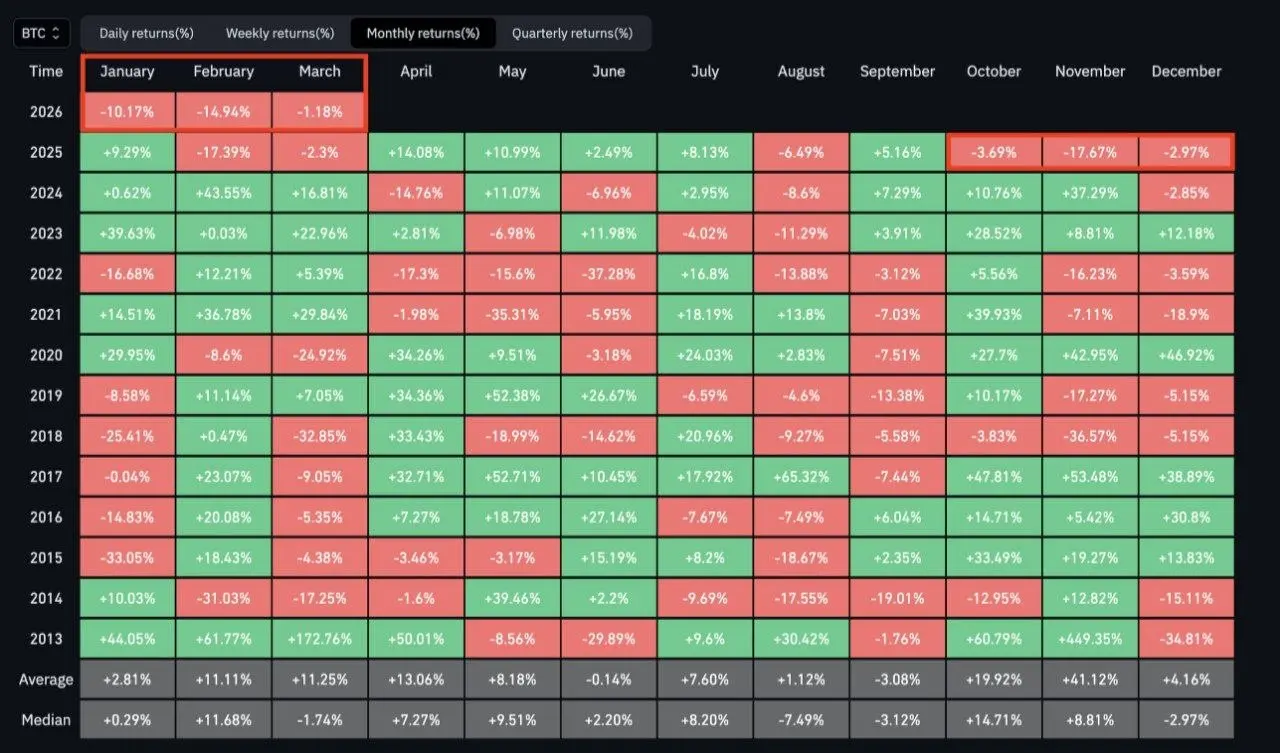Click the 2014 February cell -31.03%

click(x=224, y=598)
